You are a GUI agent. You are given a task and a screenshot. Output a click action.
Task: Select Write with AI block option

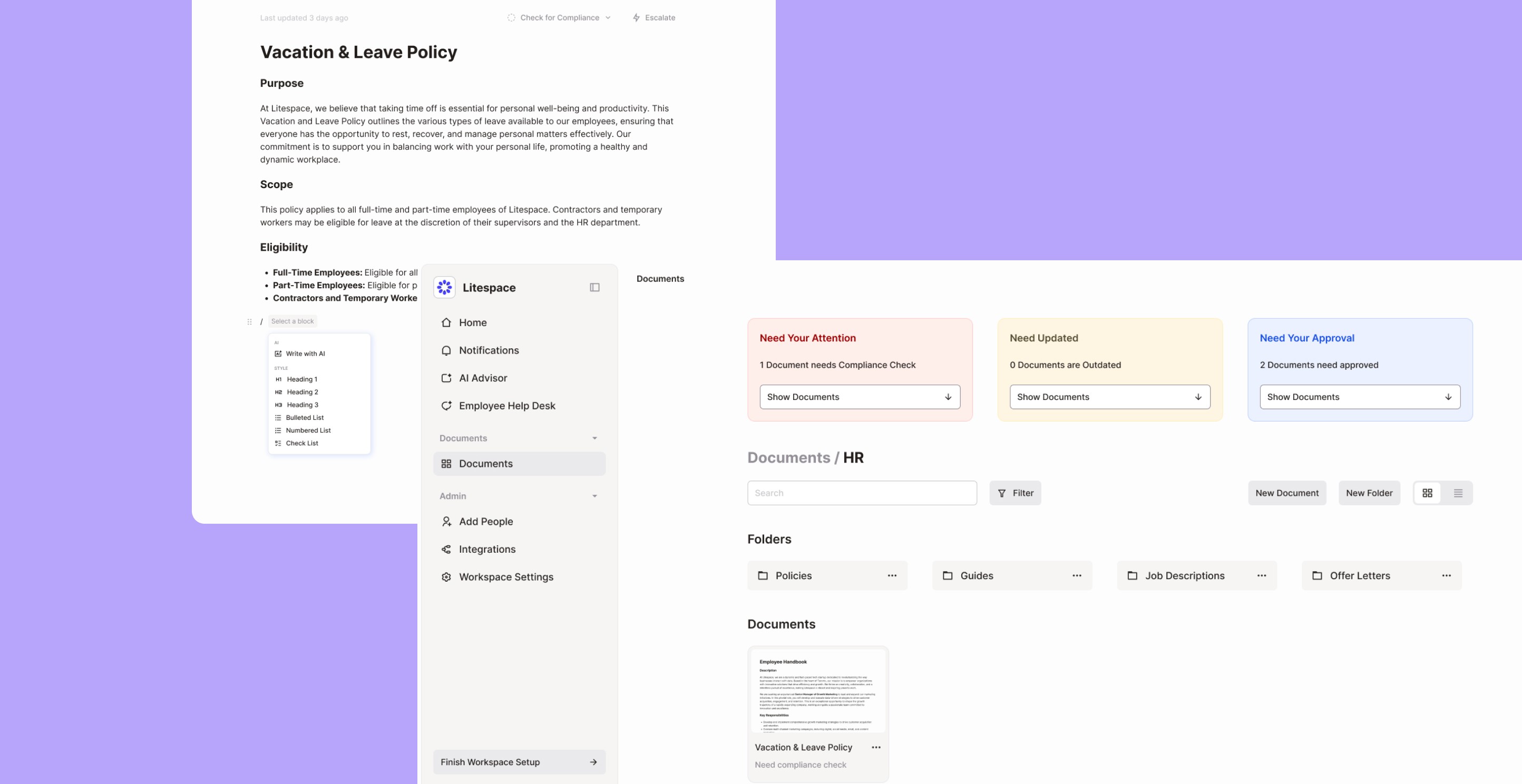(305, 354)
